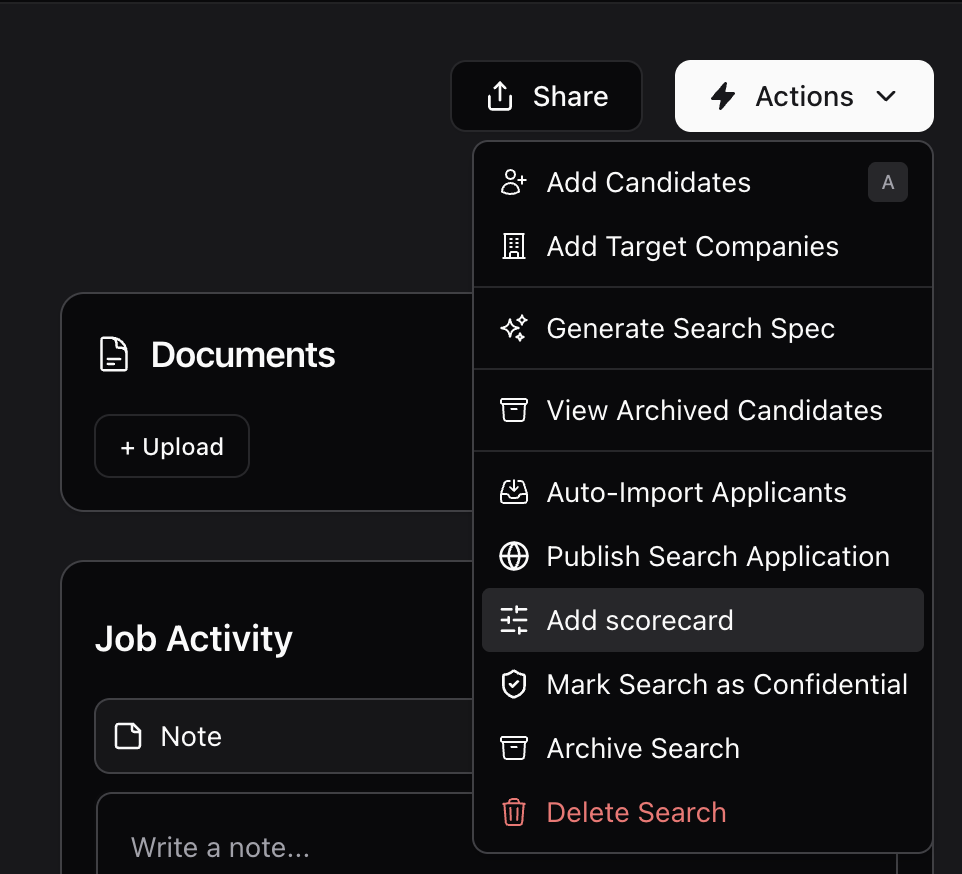
Task: Select Add Target Companies menu item
Action: coord(702,247)
